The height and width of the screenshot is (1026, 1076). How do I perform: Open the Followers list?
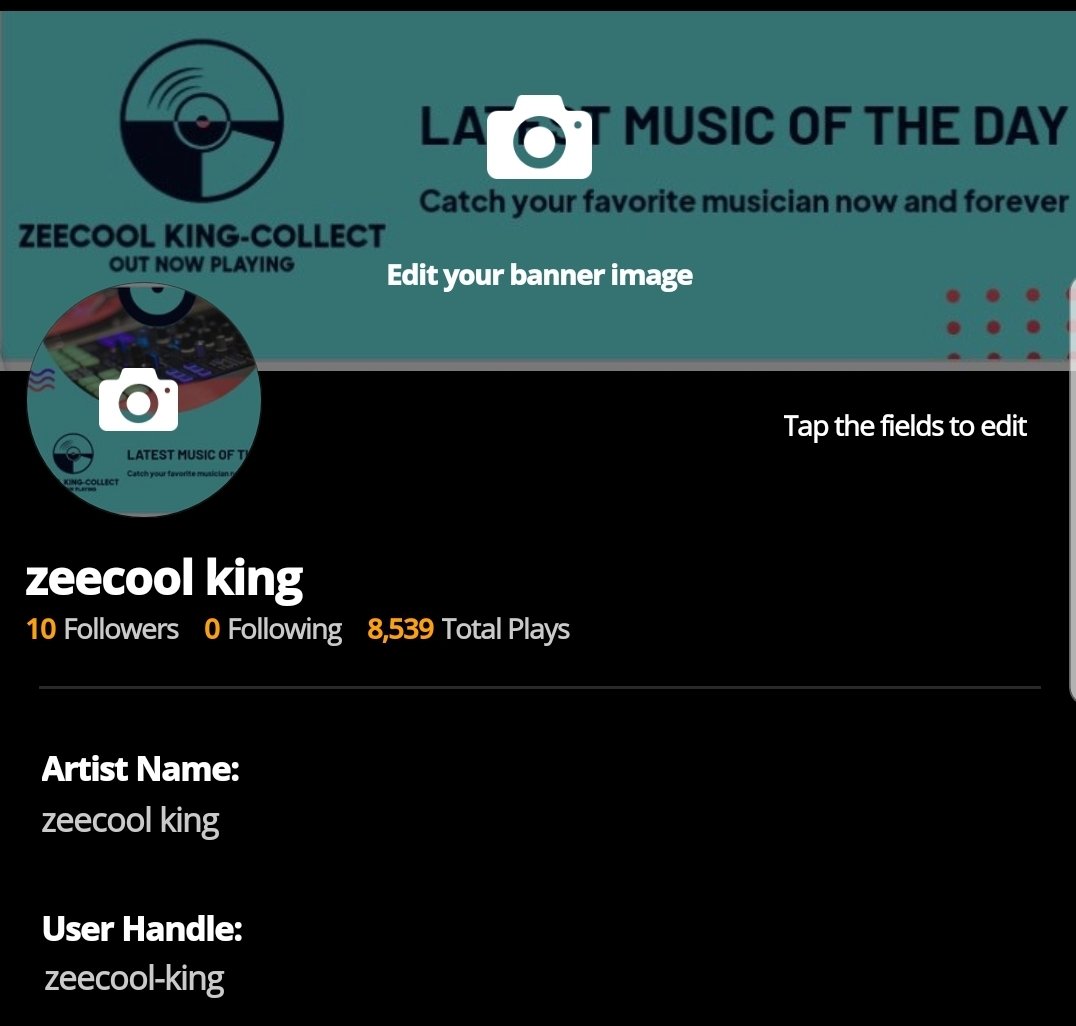102,630
